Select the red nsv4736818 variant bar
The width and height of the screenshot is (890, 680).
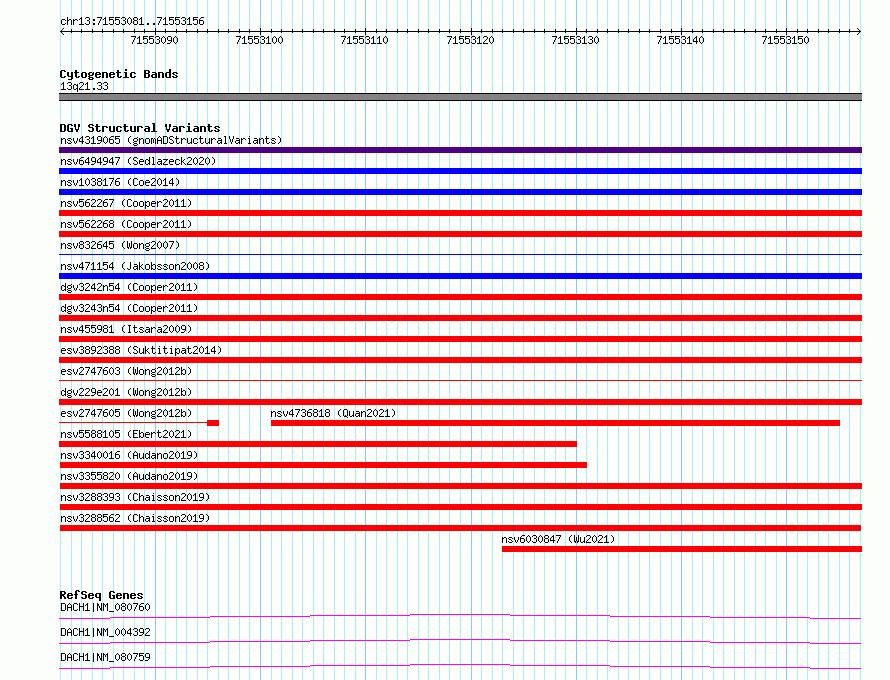[555, 423]
